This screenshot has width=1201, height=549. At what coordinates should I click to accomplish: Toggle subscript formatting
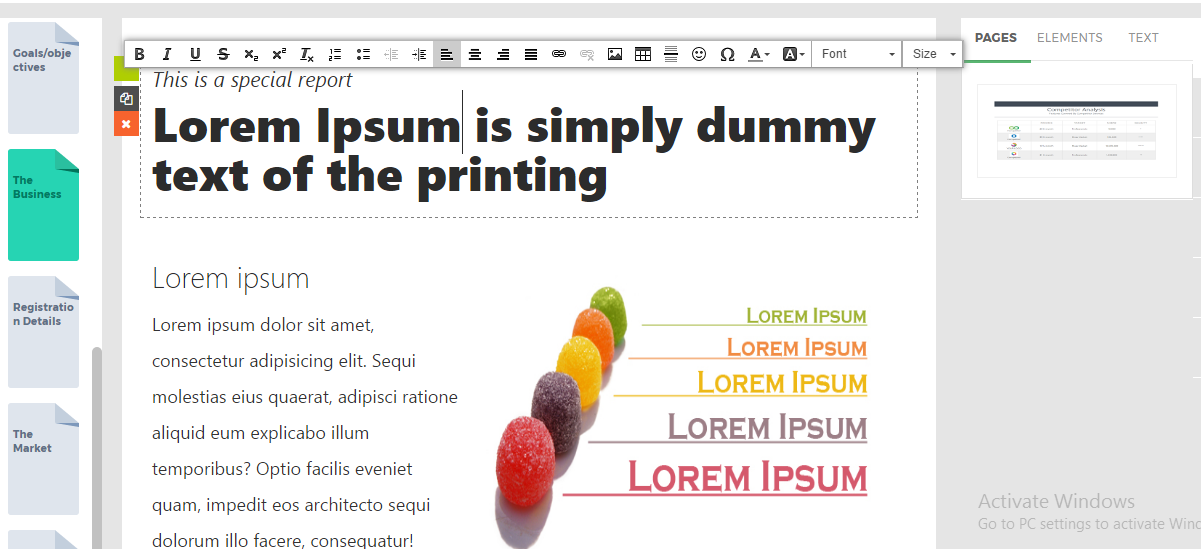point(251,54)
